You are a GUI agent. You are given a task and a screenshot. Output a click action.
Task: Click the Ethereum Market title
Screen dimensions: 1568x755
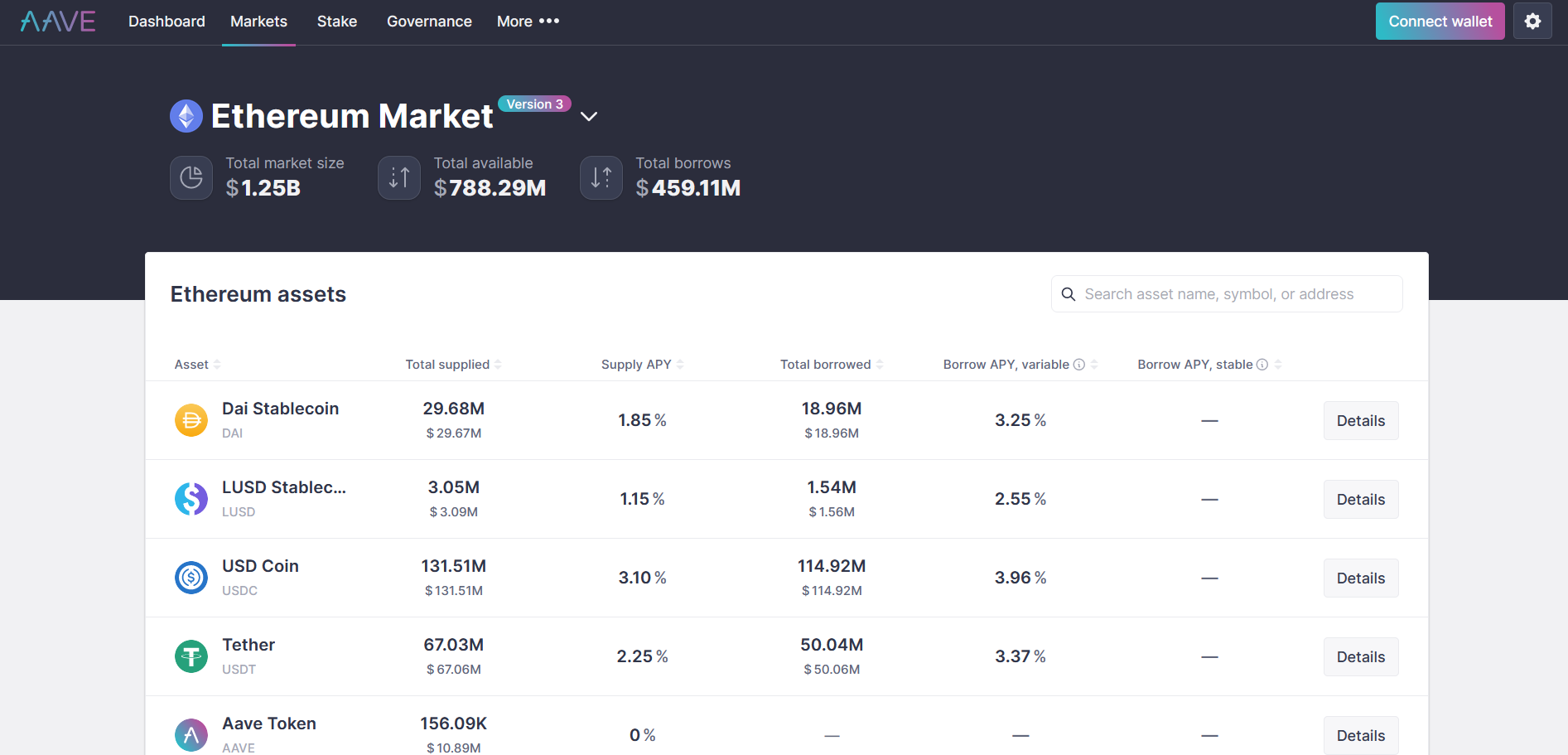click(x=352, y=116)
